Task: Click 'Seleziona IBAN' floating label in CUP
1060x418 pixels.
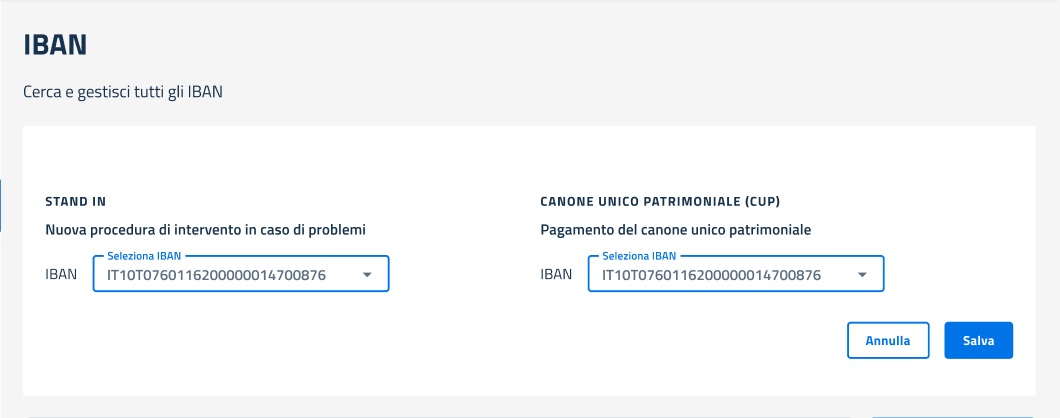Action: click(638, 256)
